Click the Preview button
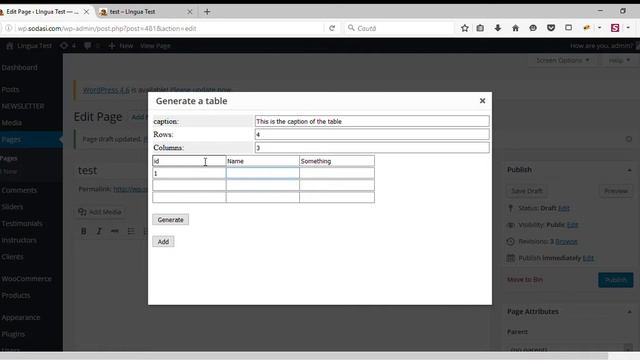Image resolution: width=640 pixels, height=360 pixels. point(616,191)
